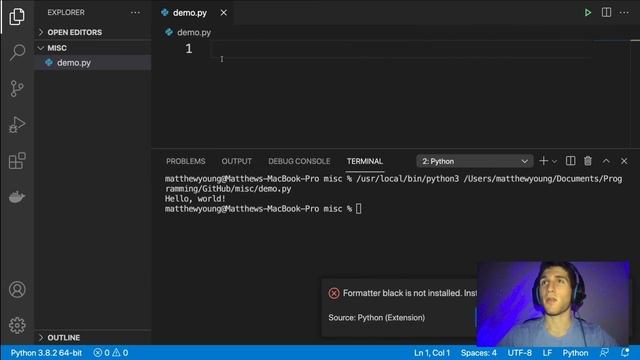This screenshot has width=640, height=360.
Task: Split the editor to the right
Action: [607, 13]
